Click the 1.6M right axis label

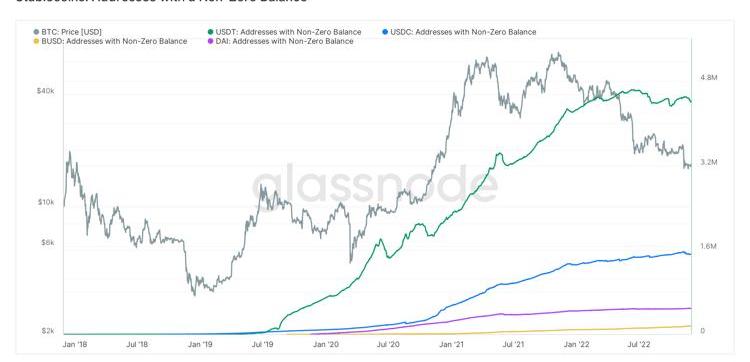tap(709, 247)
